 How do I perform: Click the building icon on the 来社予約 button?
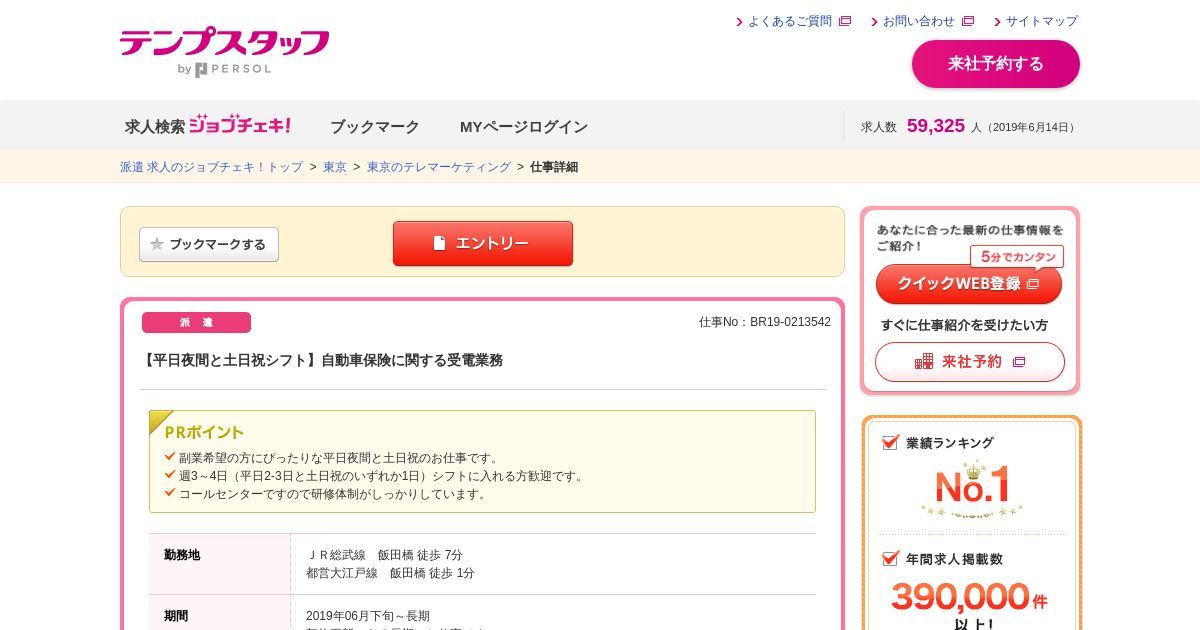tap(924, 362)
